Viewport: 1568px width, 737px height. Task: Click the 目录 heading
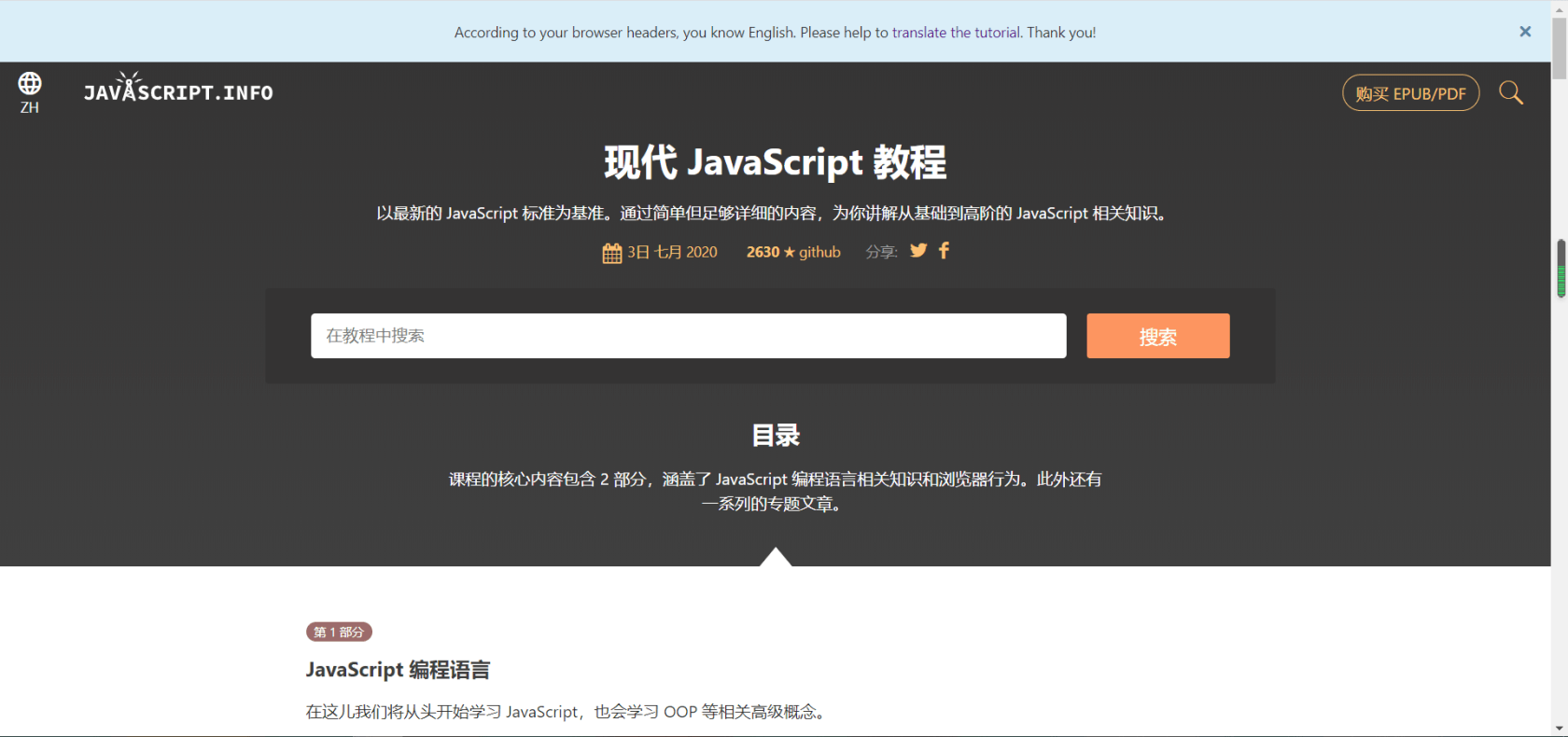(x=776, y=436)
